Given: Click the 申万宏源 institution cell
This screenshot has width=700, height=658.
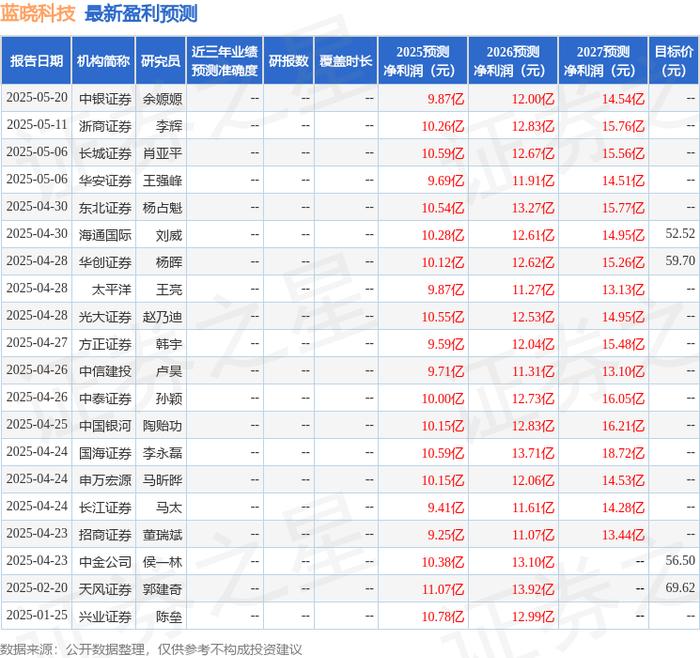Looking at the screenshot, I should point(105,480).
